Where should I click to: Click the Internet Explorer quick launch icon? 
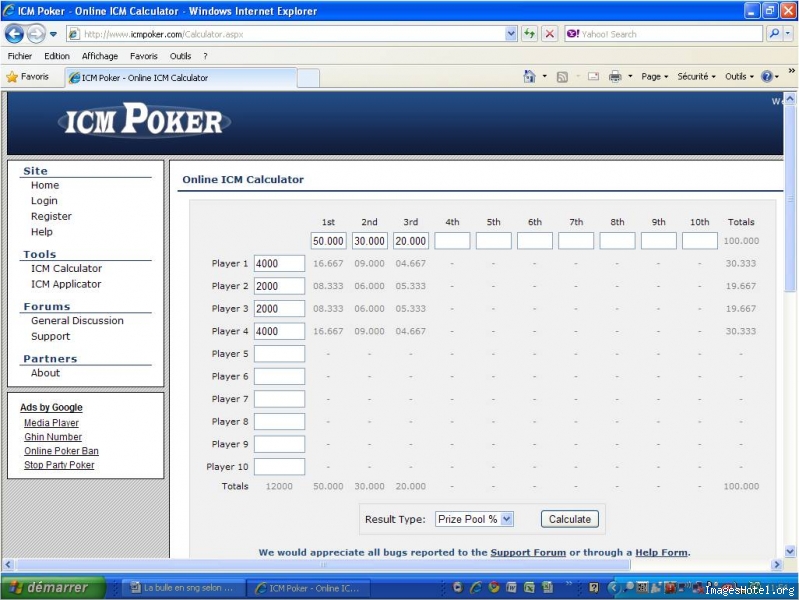pyautogui.click(x=475, y=587)
